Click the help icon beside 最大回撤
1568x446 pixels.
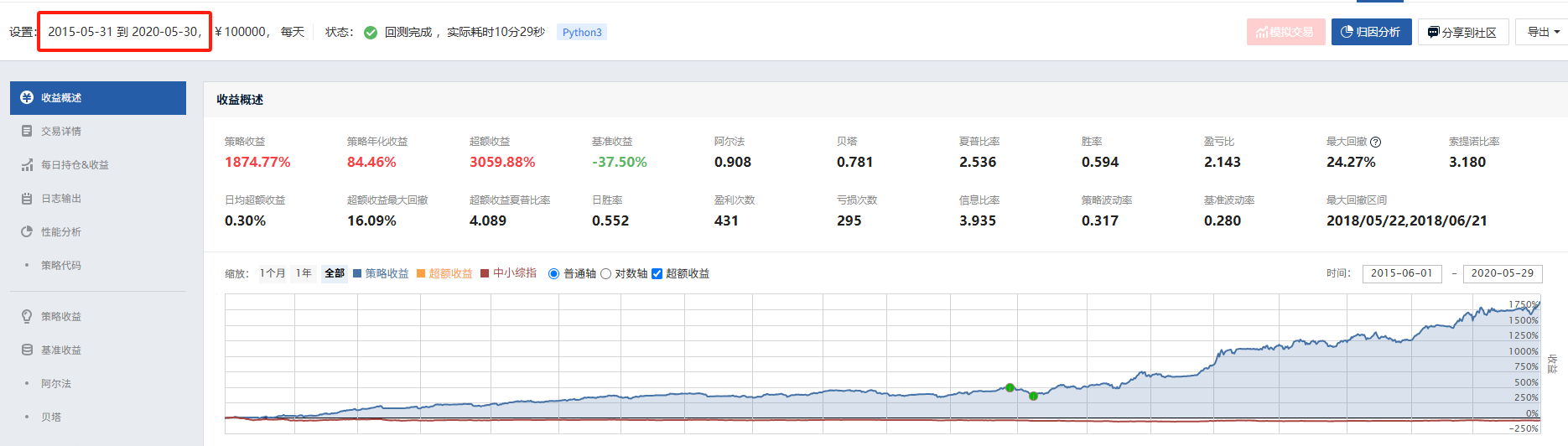click(1375, 143)
